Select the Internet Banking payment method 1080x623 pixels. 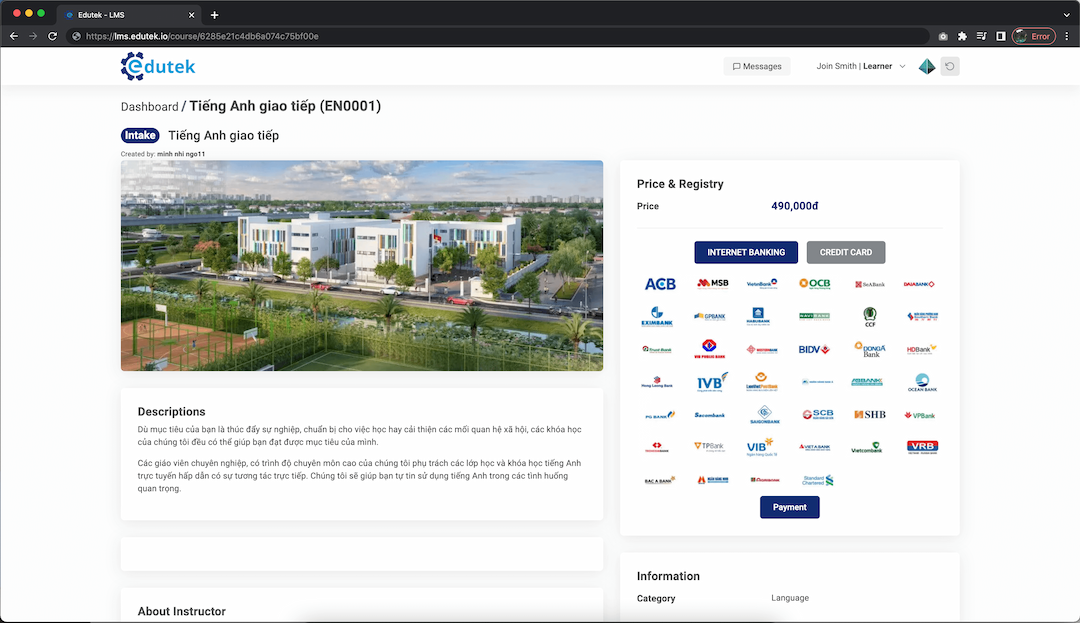pyautogui.click(x=745, y=252)
